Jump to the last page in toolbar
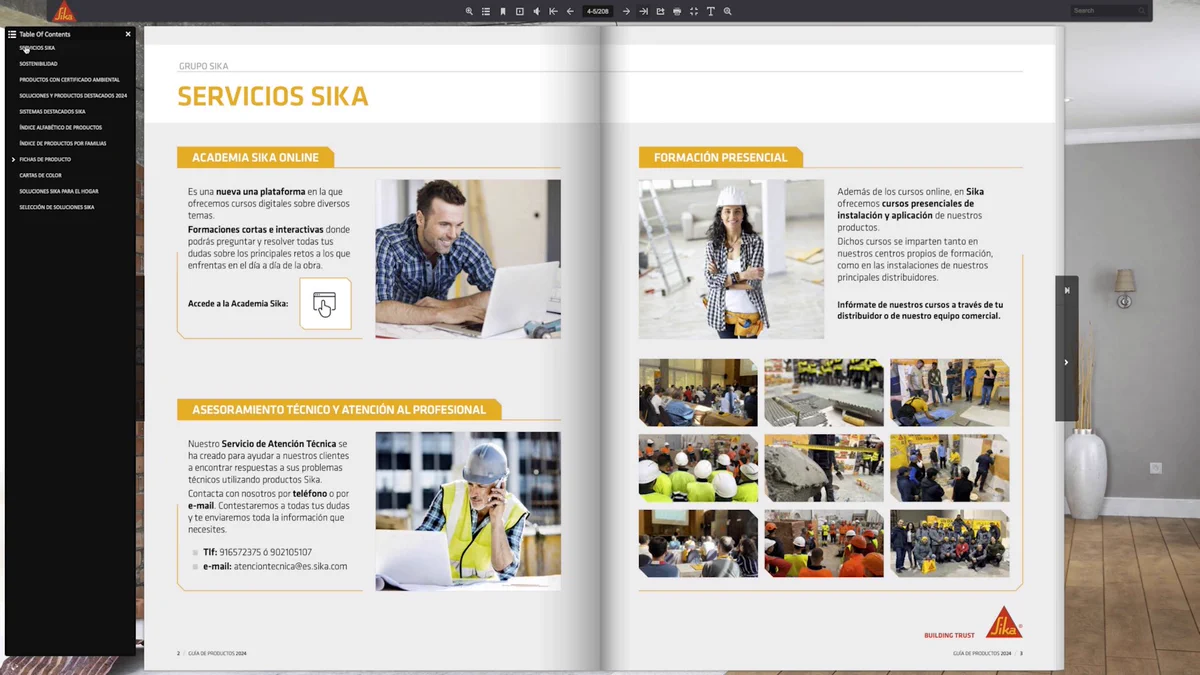Image resolution: width=1200 pixels, height=675 pixels. coord(644,11)
